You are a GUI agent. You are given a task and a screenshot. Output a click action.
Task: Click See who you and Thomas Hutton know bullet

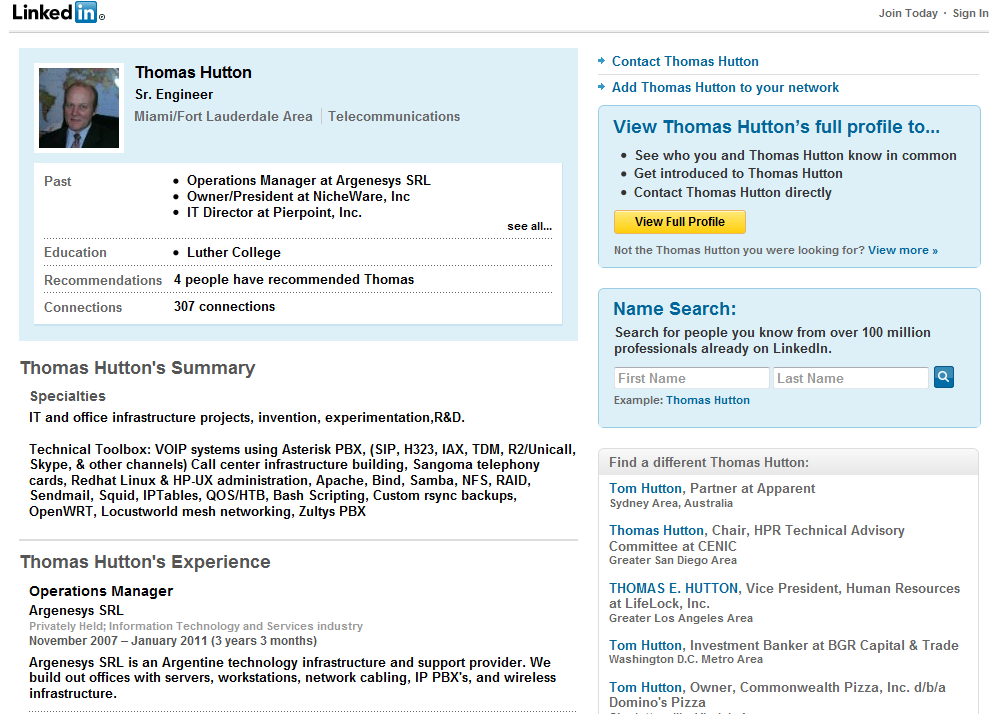(x=795, y=156)
